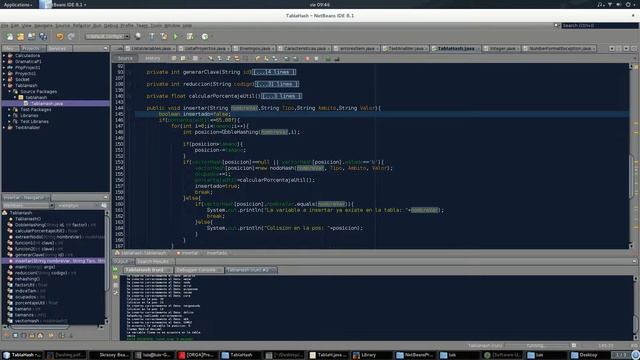Click the green Run Project arrow

pos(176,37)
